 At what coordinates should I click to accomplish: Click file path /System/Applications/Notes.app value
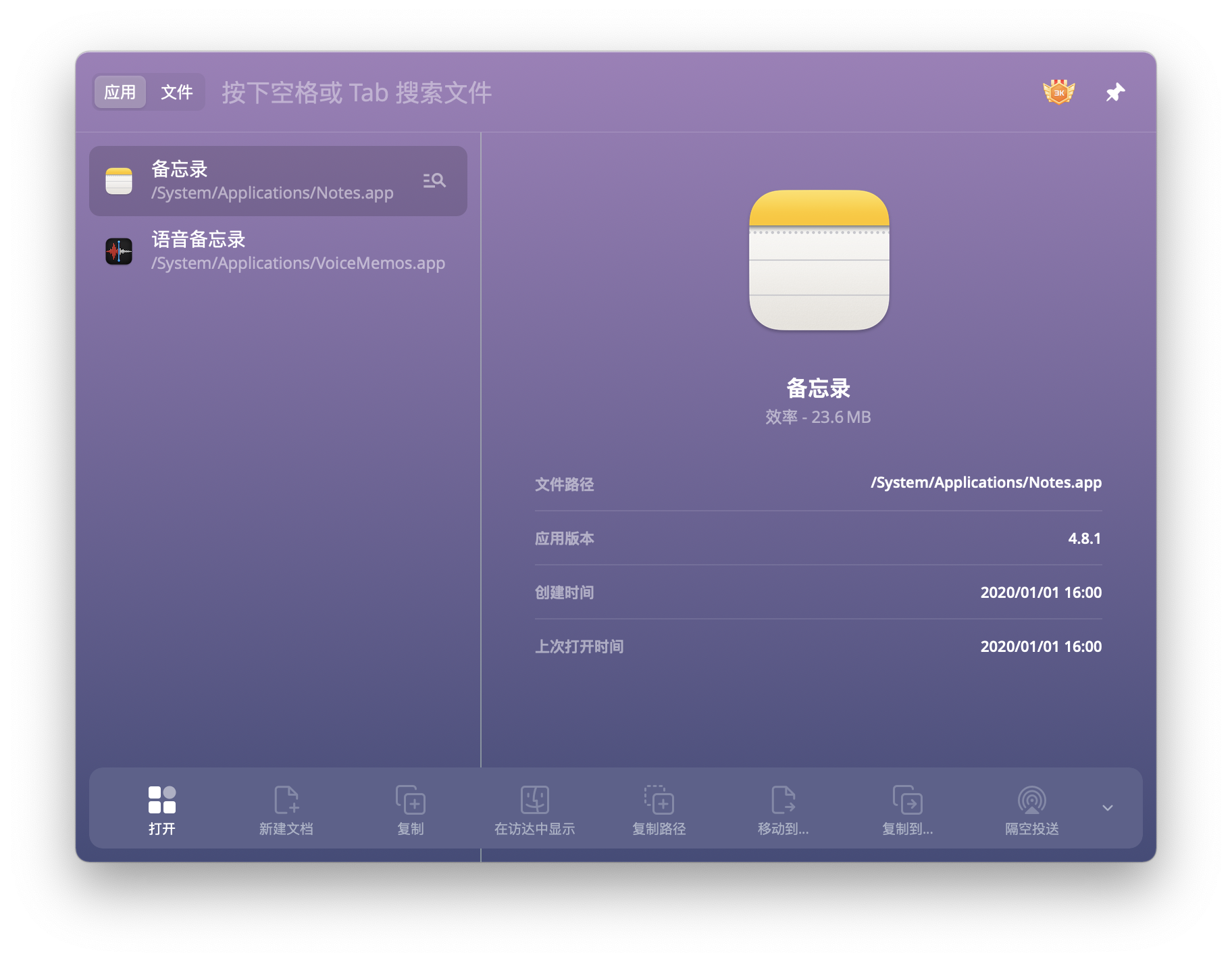click(986, 482)
